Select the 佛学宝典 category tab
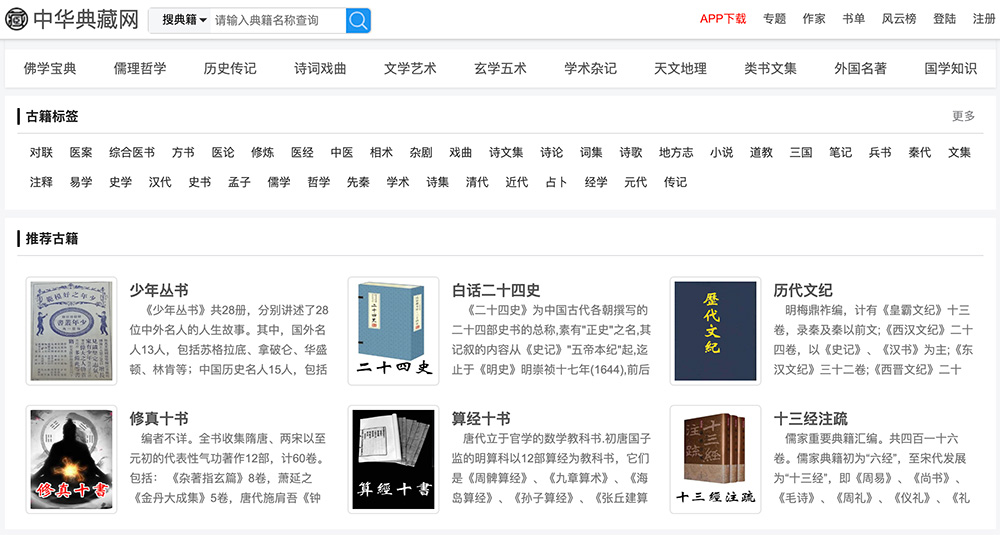 tap(50, 68)
